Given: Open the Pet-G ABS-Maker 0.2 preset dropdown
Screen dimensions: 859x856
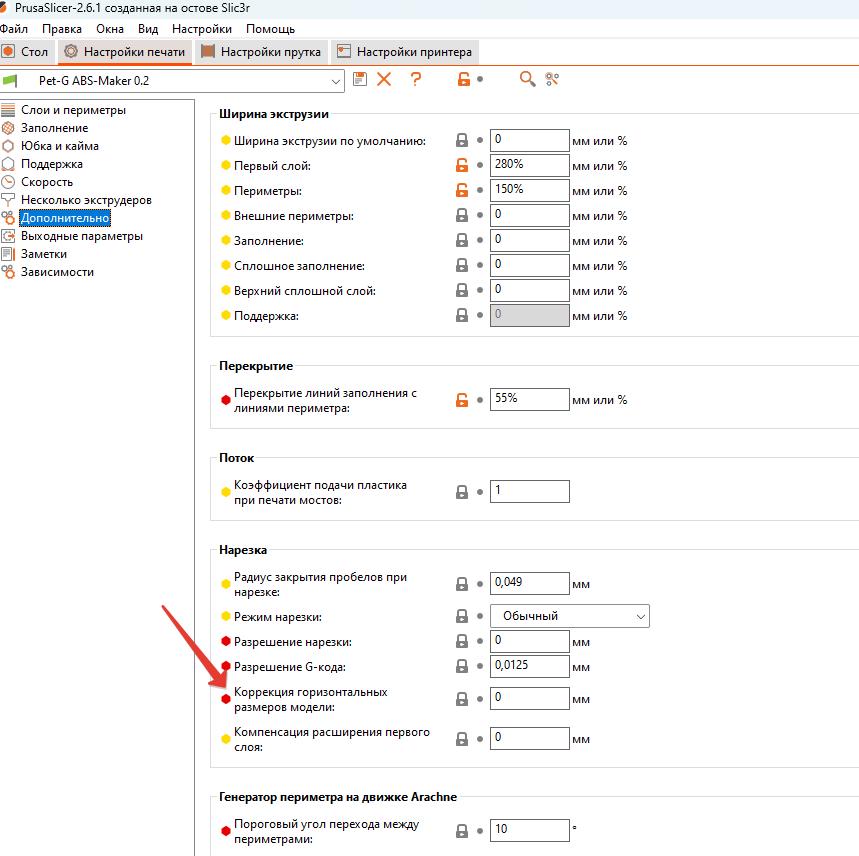Looking at the screenshot, I should coord(334,80).
